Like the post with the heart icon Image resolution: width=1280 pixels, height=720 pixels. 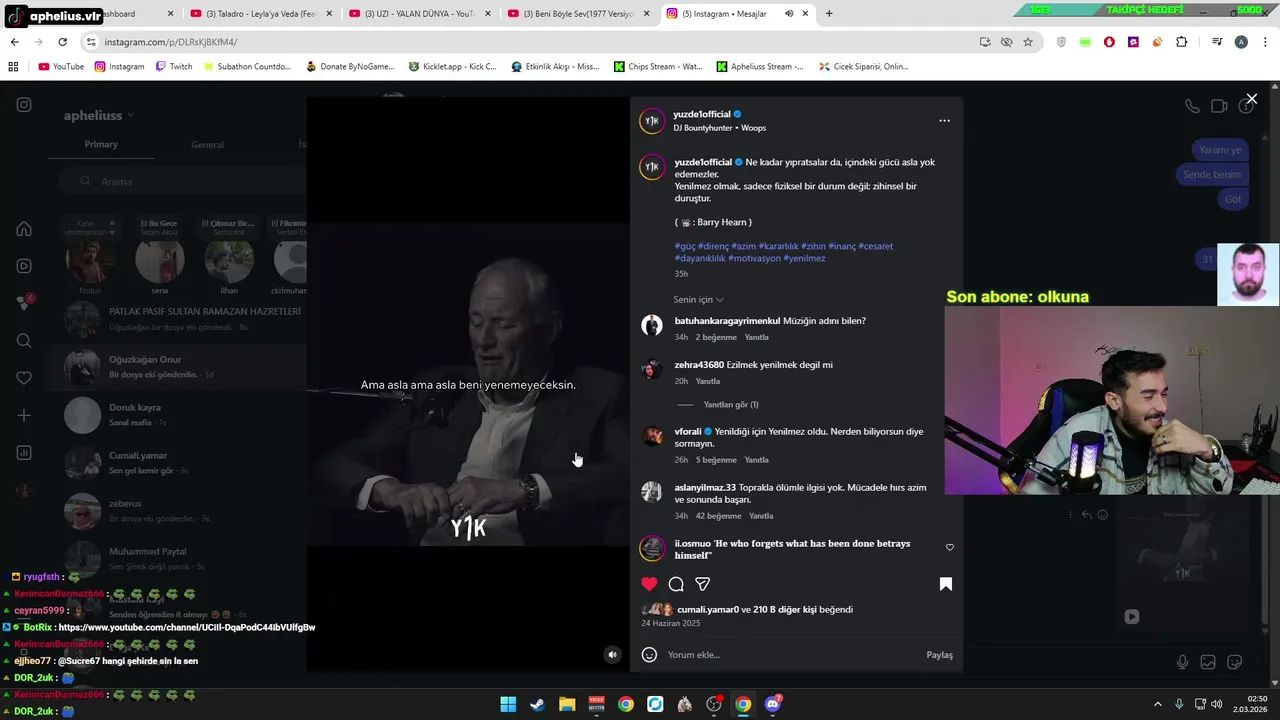(649, 584)
